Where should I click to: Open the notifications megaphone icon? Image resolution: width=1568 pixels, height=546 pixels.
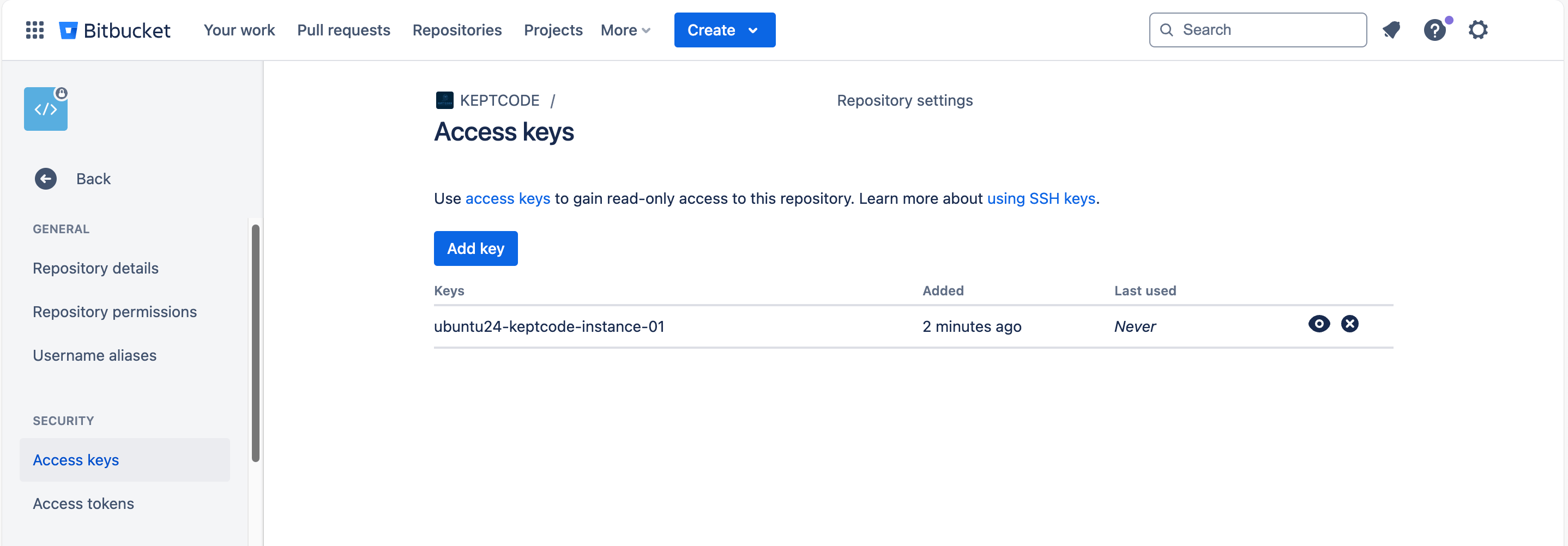click(1391, 30)
